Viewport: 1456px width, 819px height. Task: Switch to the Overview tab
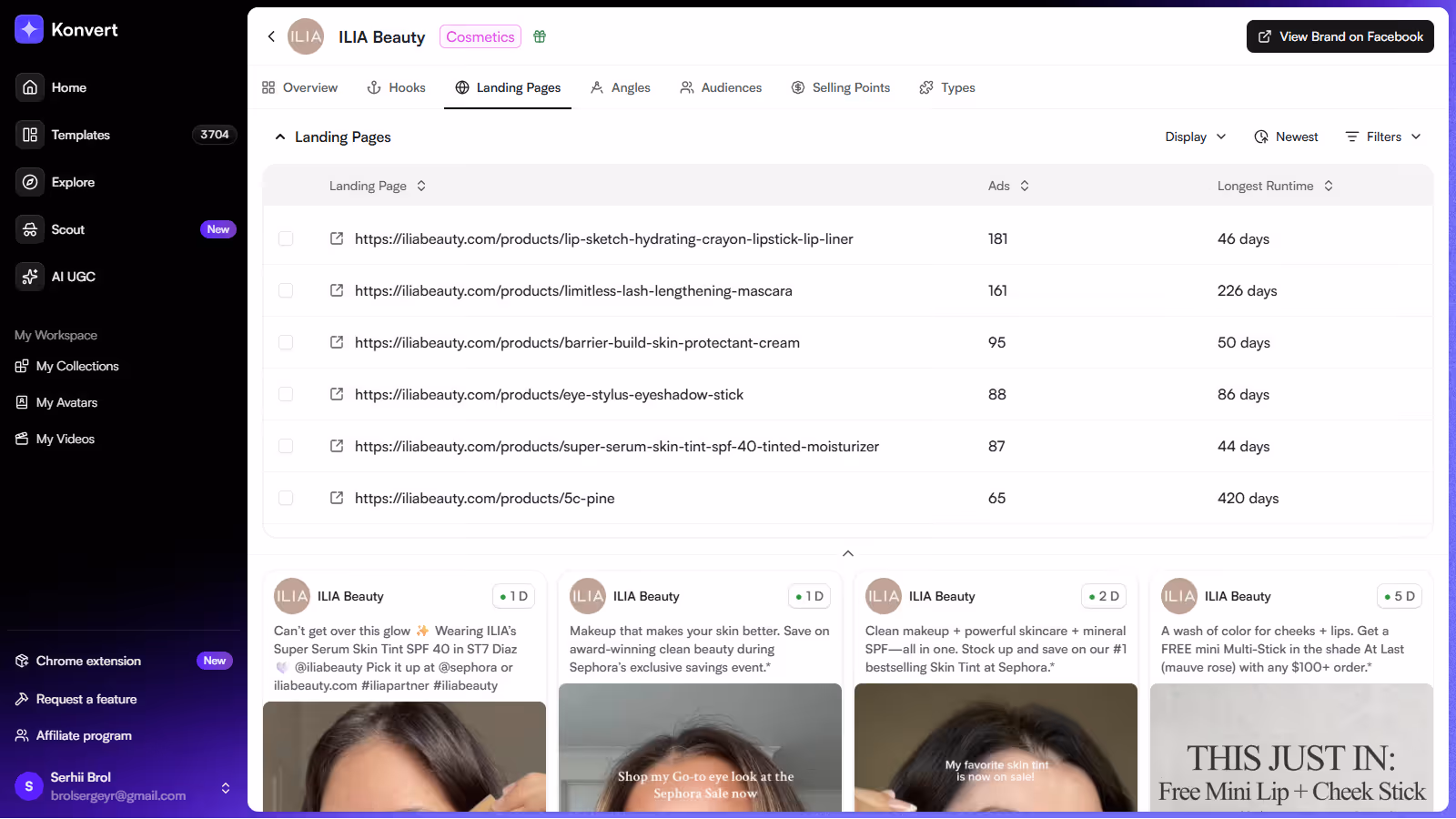pos(299,87)
